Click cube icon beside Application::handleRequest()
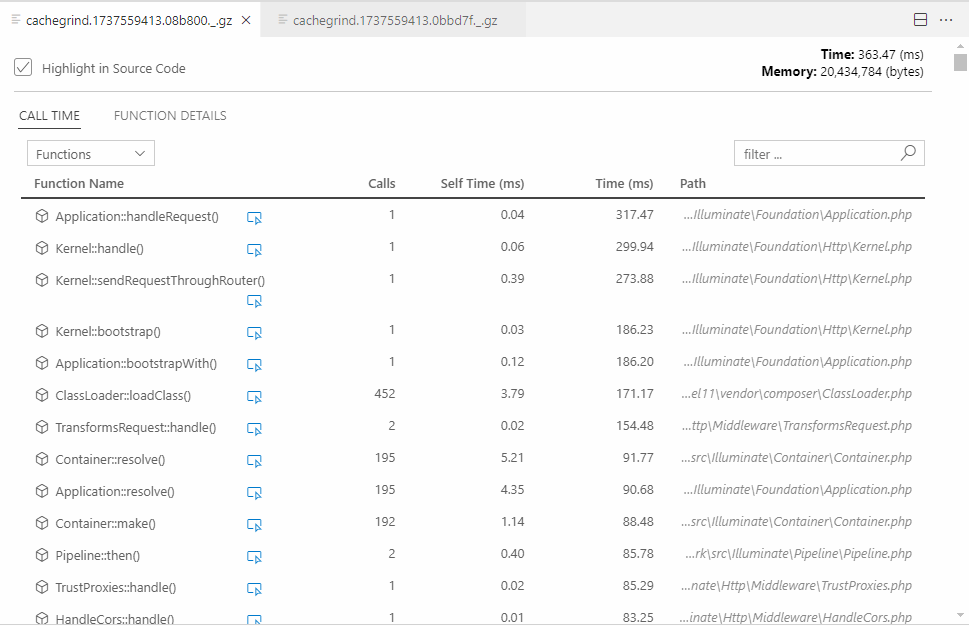The image size is (969, 626). pyautogui.click(x=41, y=216)
